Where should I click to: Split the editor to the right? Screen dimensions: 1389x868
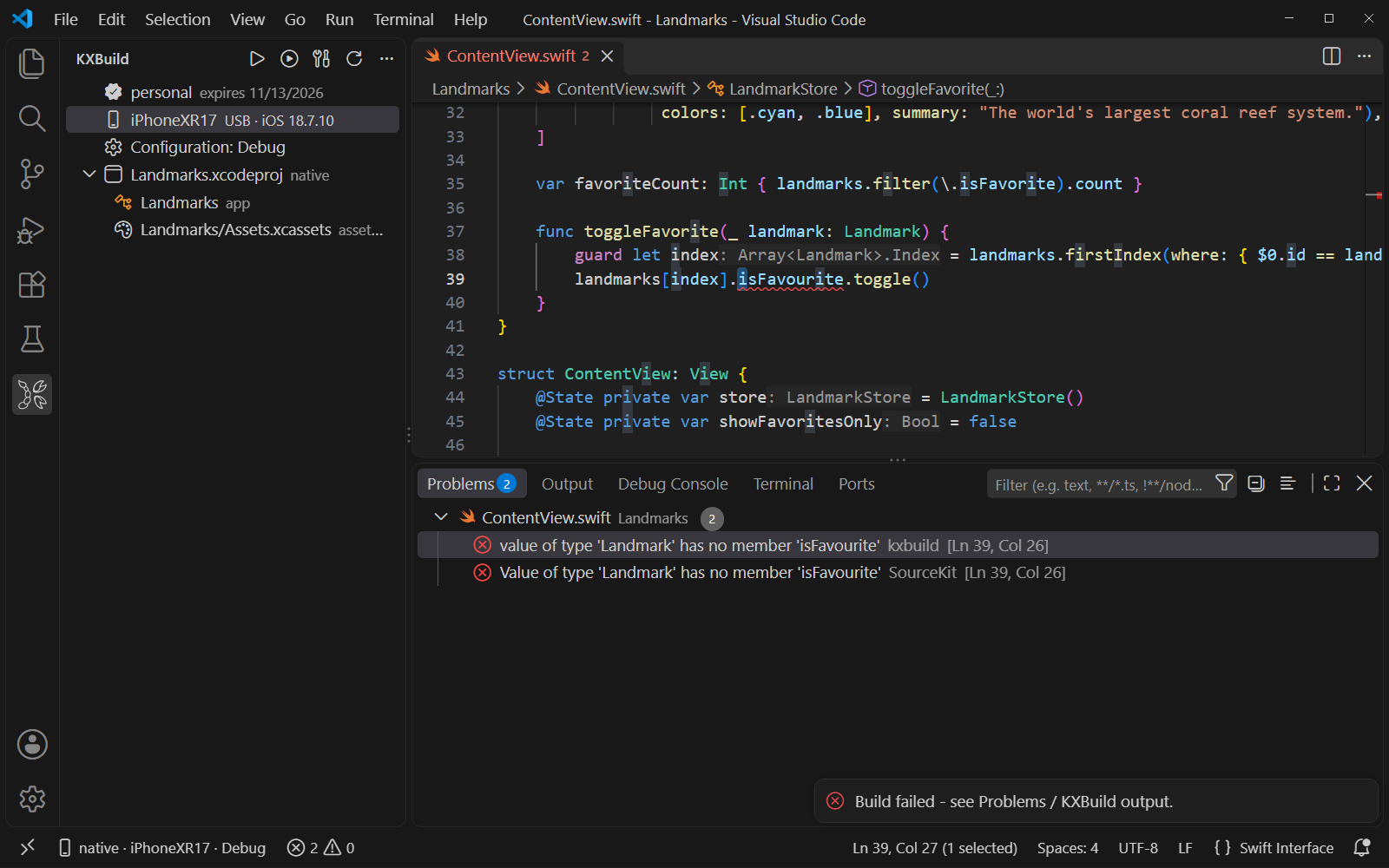1332,56
